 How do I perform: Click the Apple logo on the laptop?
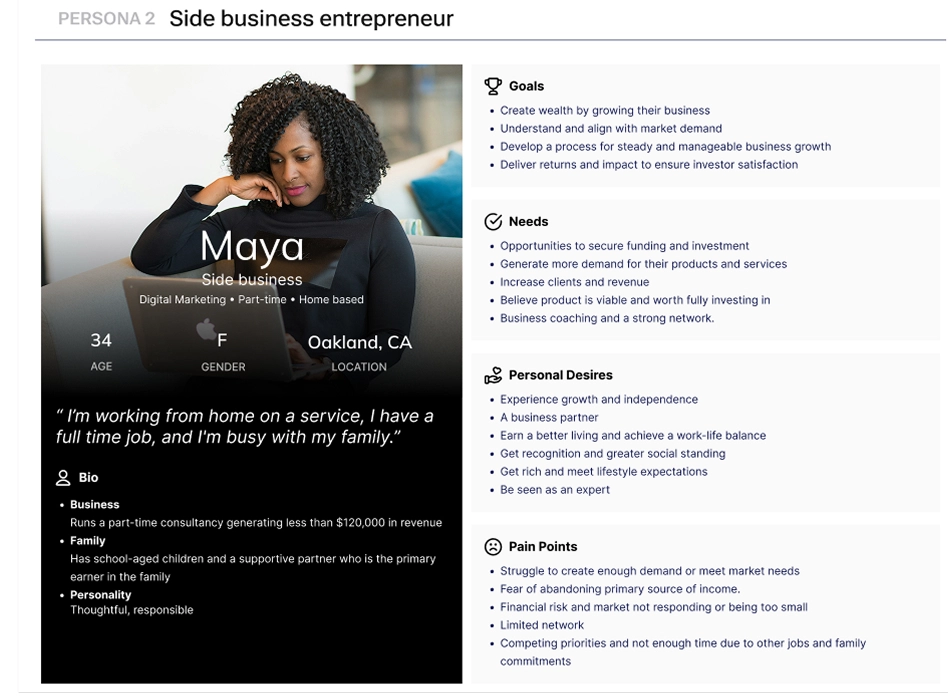click(x=206, y=329)
